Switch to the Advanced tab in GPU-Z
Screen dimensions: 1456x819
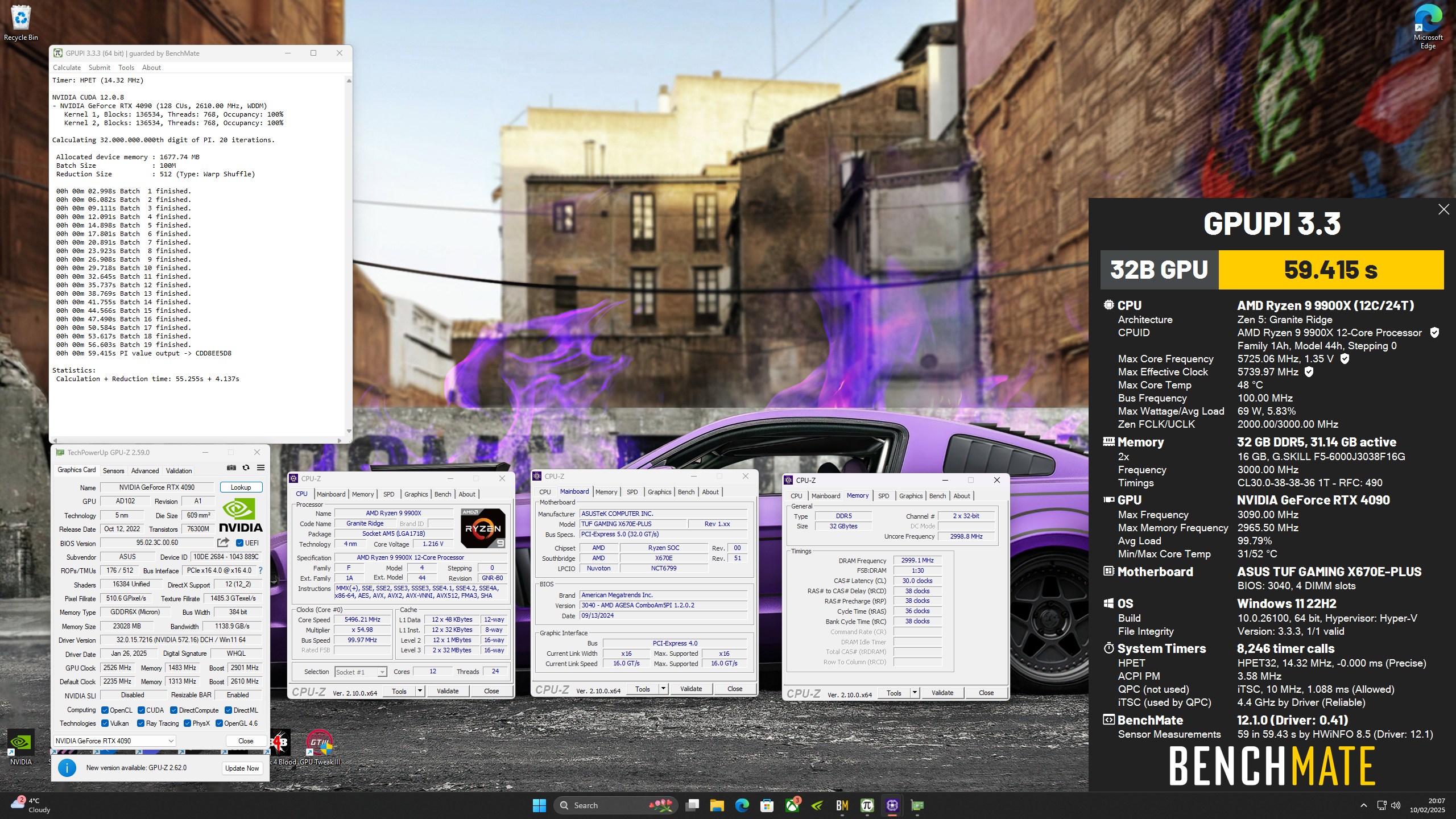(145, 470)
